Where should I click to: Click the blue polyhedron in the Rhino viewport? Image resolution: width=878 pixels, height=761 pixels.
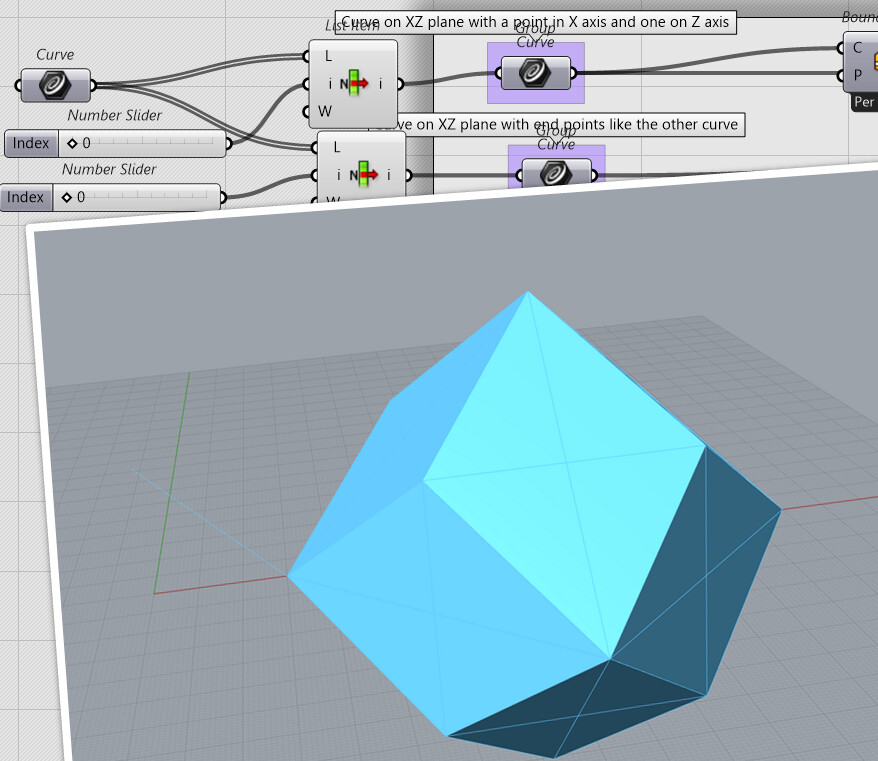pos(520,500)
